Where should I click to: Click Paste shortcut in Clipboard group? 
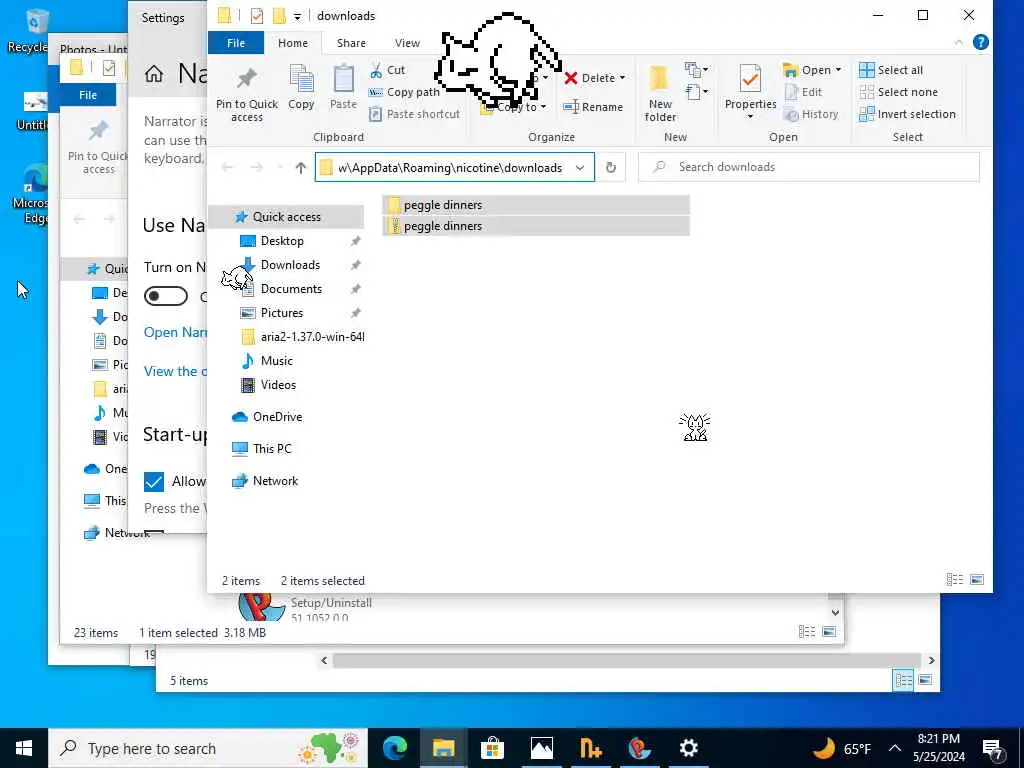[x=414, y=114]
